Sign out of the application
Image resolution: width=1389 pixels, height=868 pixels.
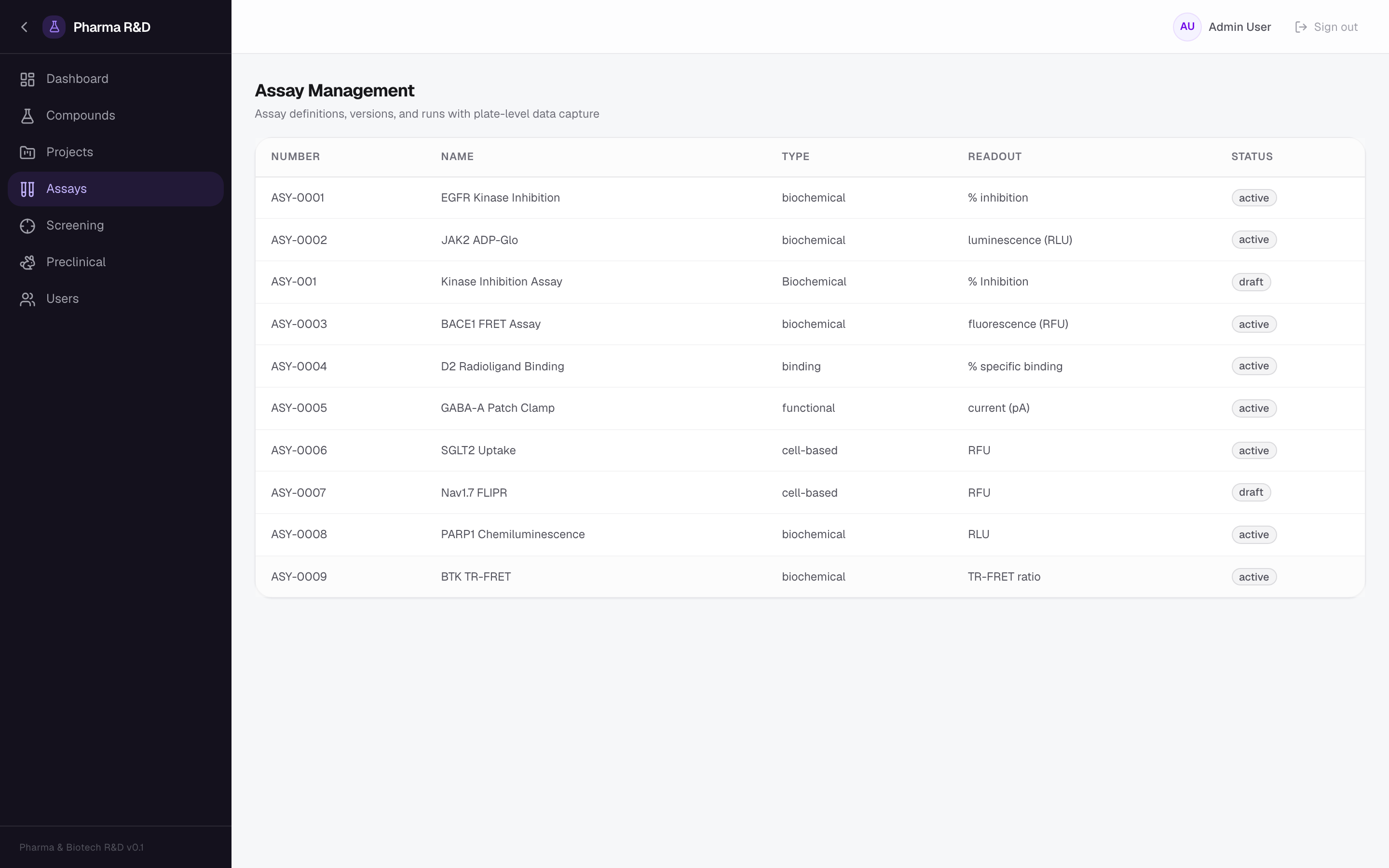coord(1326,27)
